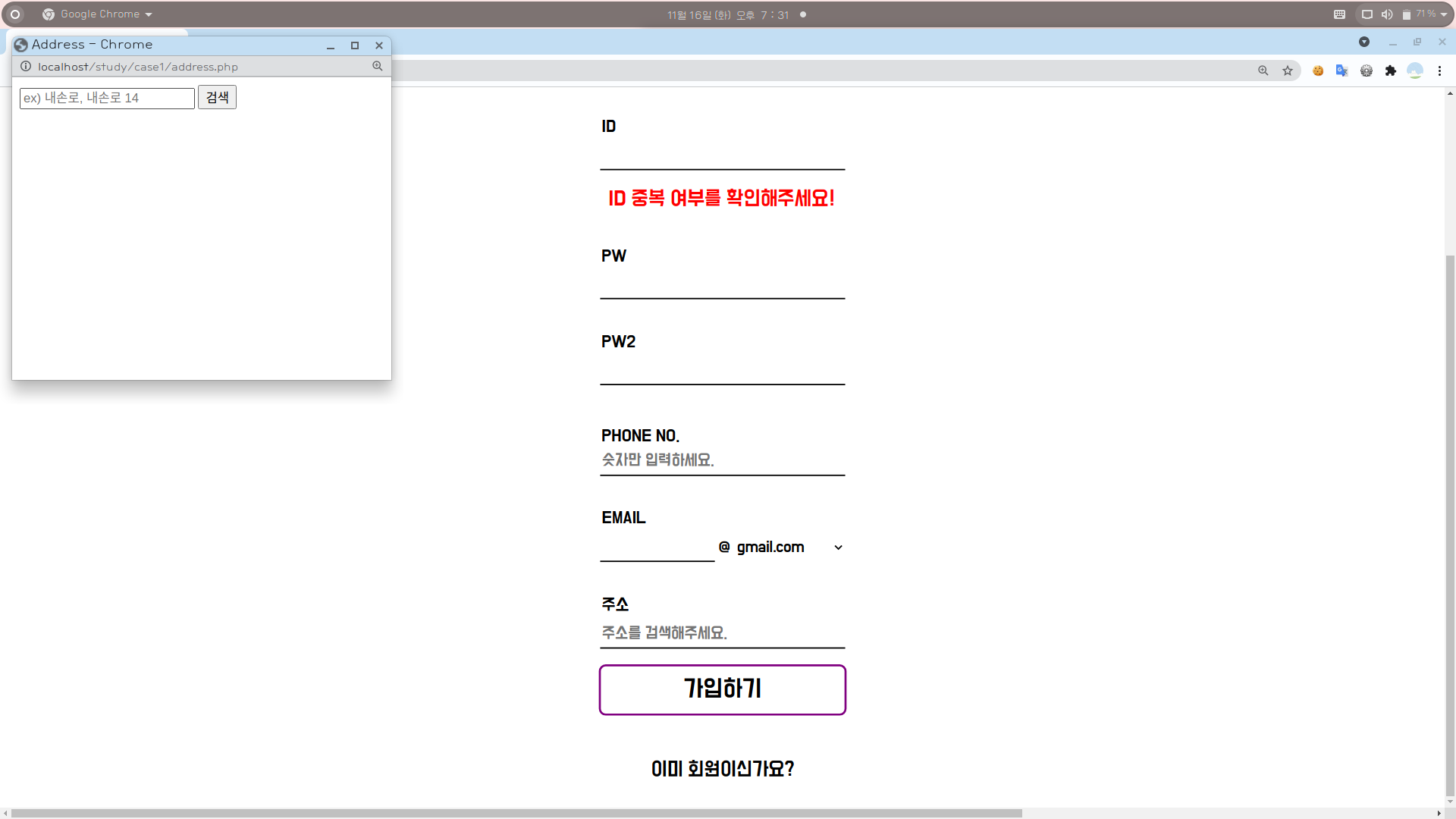Viewport: 1456px width, 819px height.
Task: Click the clock date in top bar
Action: coord(727,14)
